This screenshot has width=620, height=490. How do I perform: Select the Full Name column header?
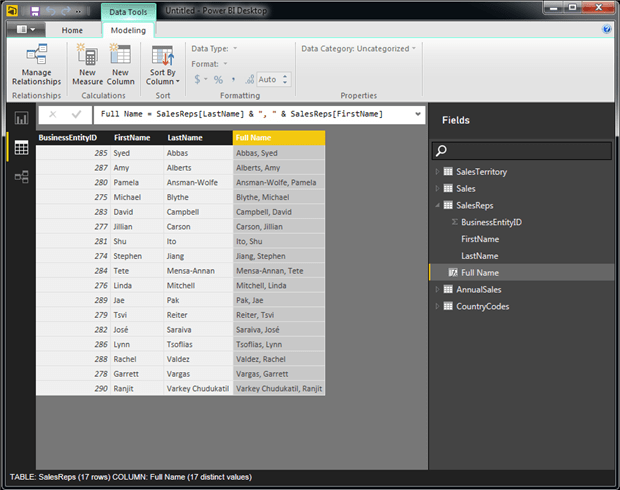pos(279,138)
